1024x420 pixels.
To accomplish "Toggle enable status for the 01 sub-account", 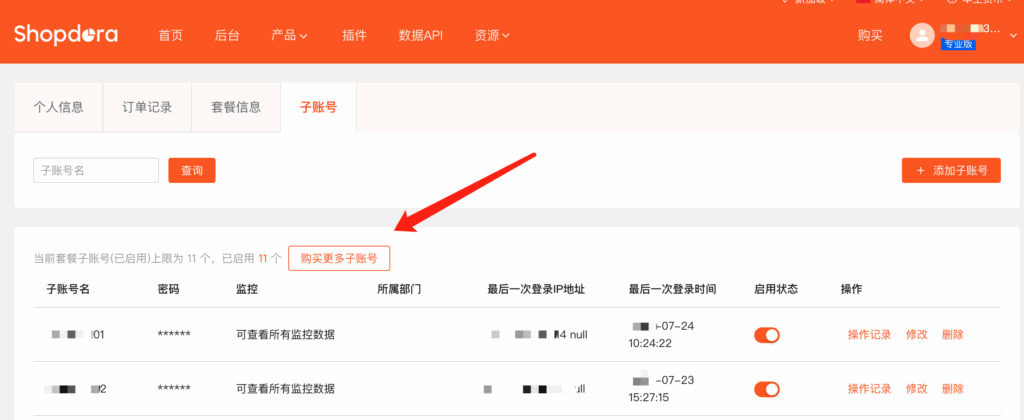I will [767, 335].
